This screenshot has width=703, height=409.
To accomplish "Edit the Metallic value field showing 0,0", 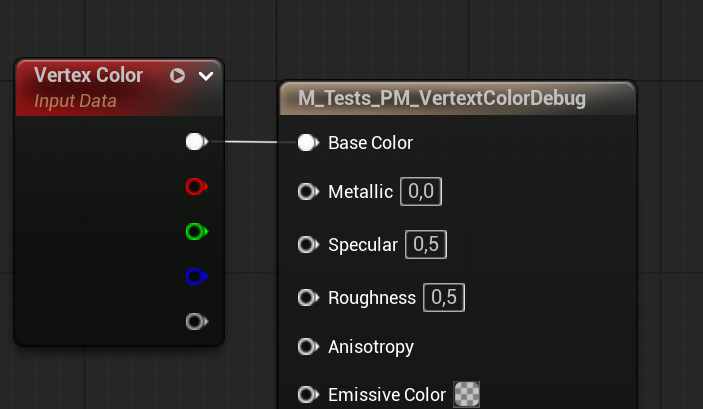I will (x=421, y=191).
